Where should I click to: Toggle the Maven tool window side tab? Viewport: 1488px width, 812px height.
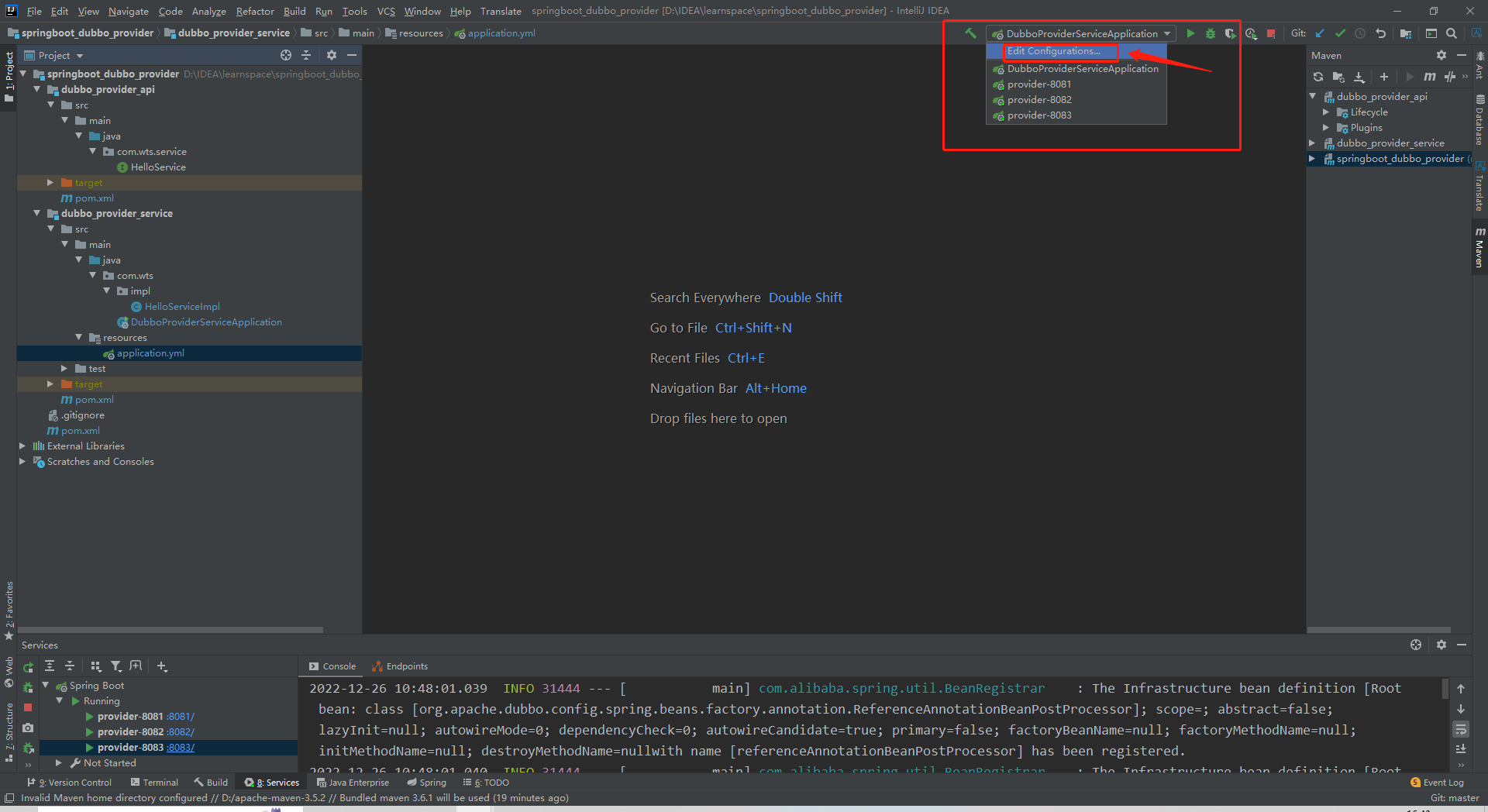click(x=1479, y=247)
